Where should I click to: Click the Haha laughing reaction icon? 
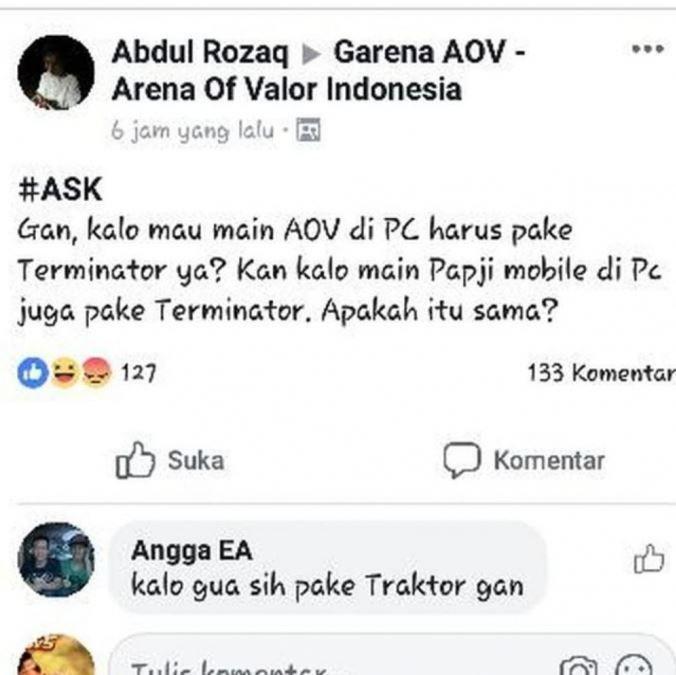click(x=65, y=372)
